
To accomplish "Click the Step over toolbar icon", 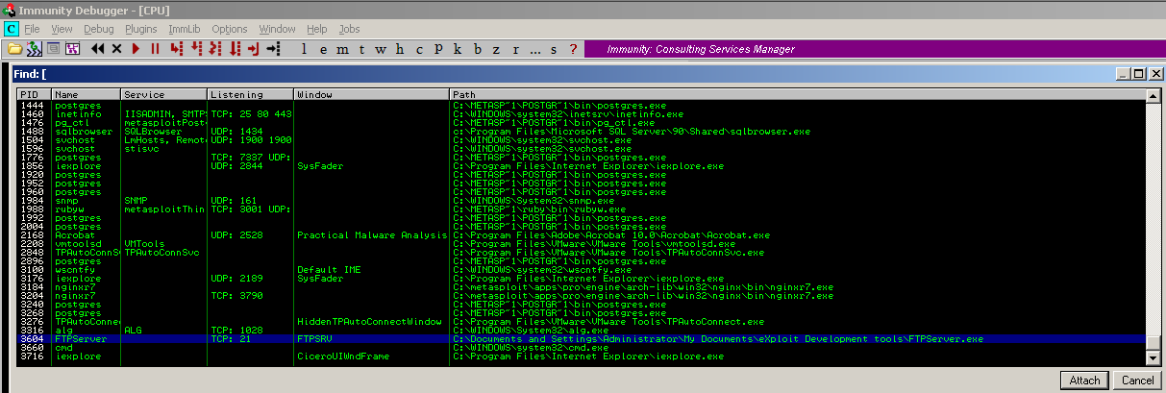I will (196, 49).
